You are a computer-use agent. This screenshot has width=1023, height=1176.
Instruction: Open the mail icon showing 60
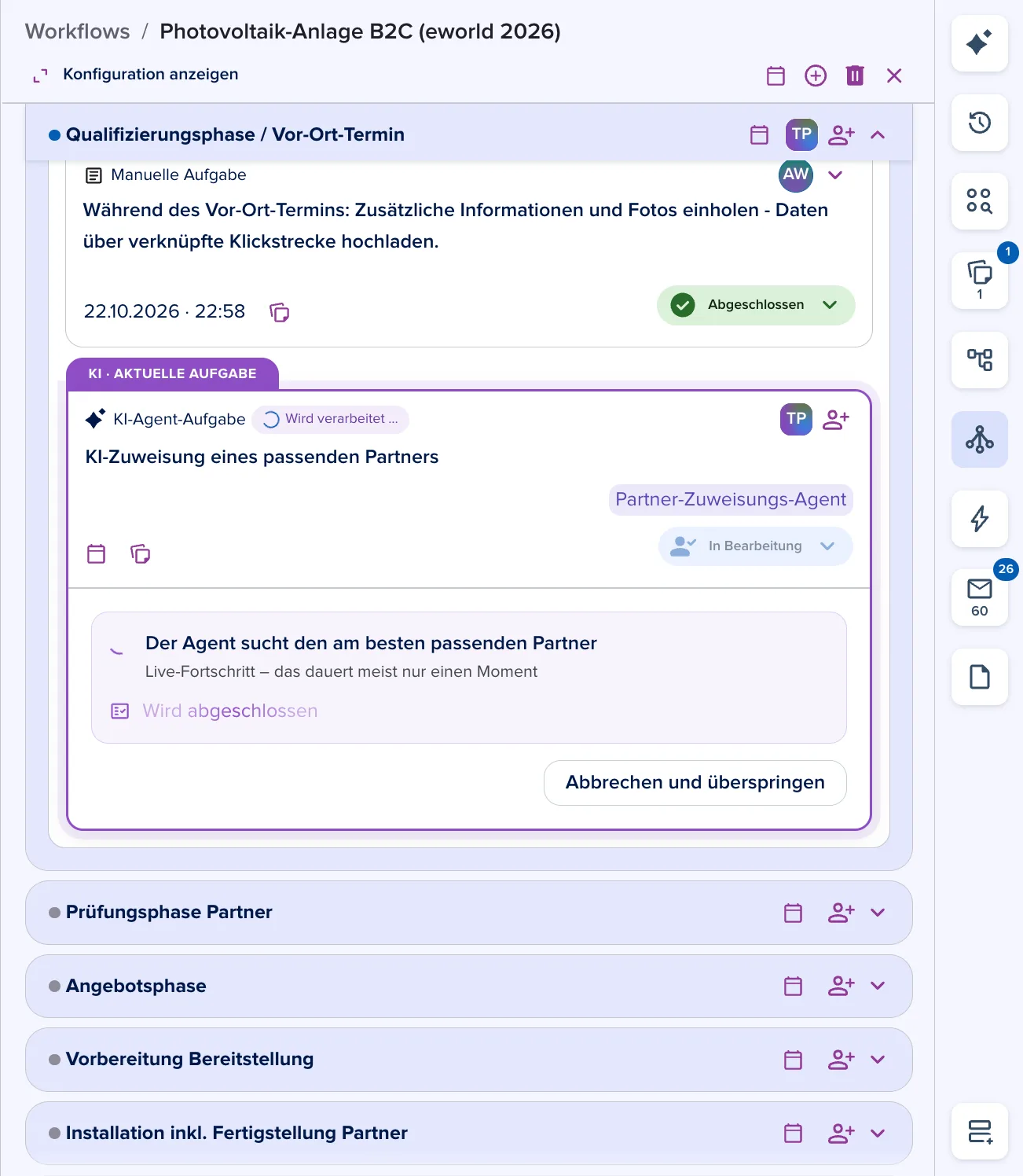pos(979,597)
